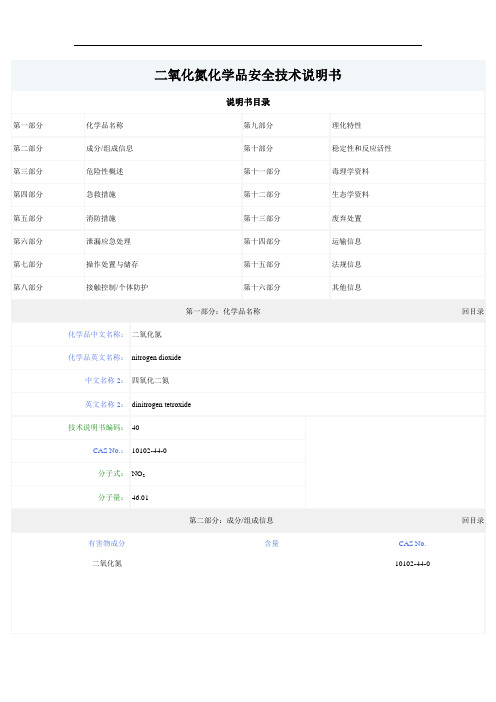
Task: Click the 第九部分 contents cell
Action: 258,125
